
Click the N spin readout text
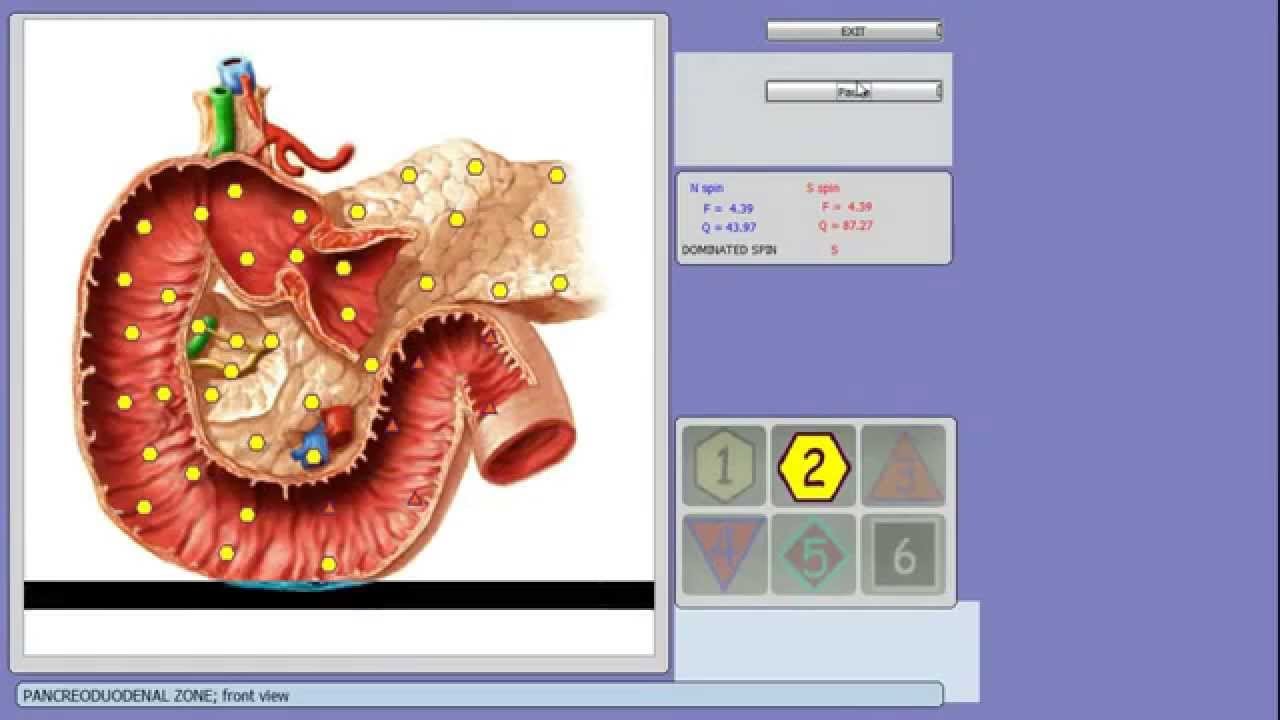click(706, 188)
